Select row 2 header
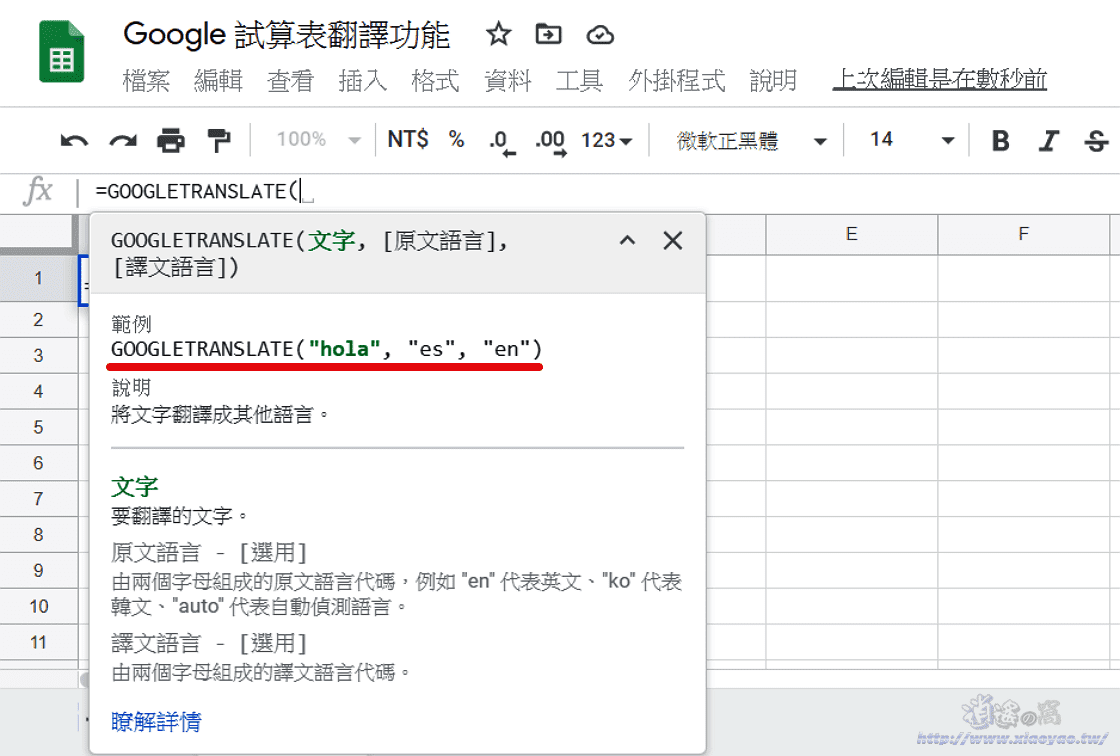The height and width of the screenshot is (756, 1120). 39,319
